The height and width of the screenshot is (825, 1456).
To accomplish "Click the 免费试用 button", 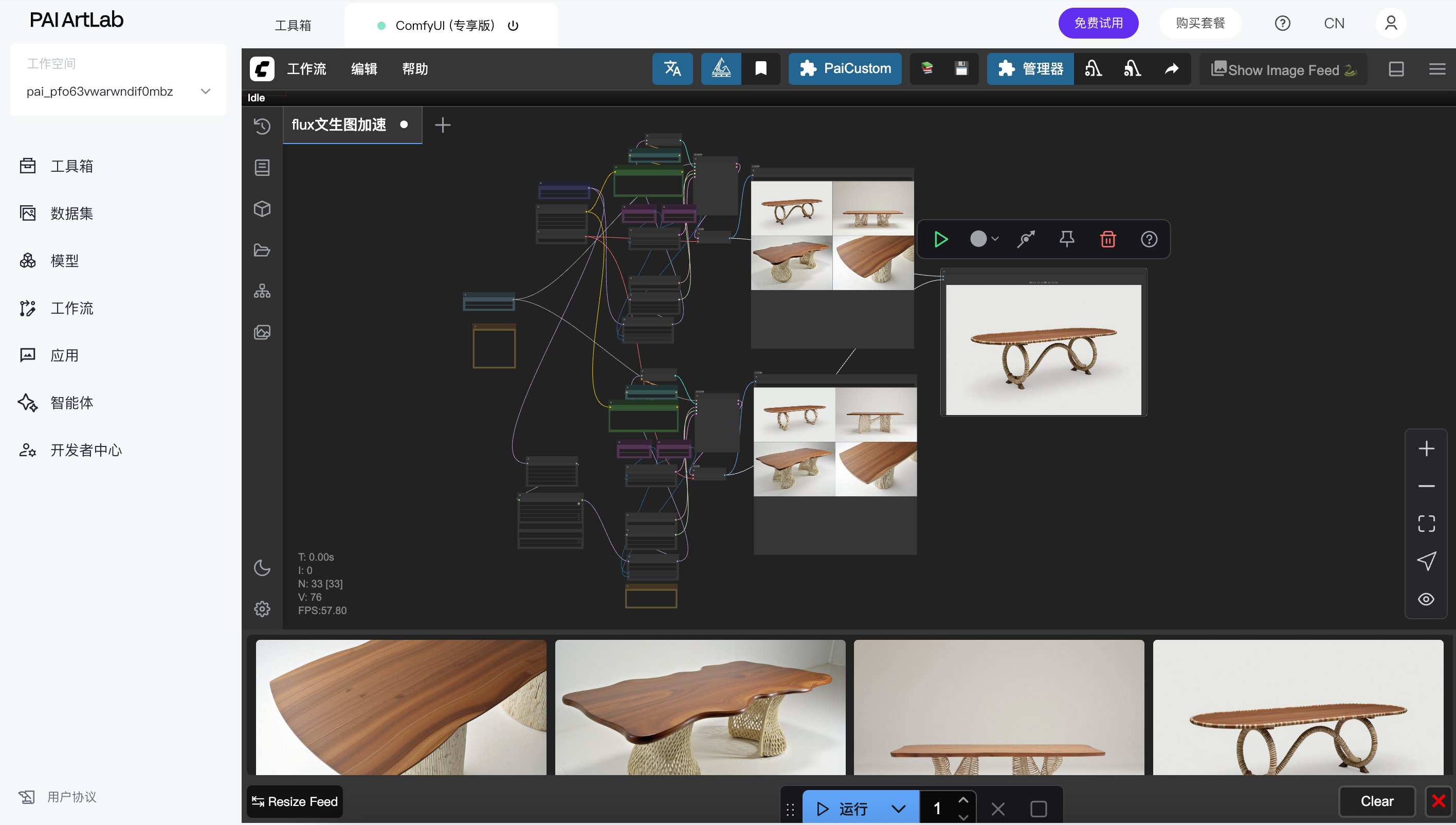I will [1098, 23].
